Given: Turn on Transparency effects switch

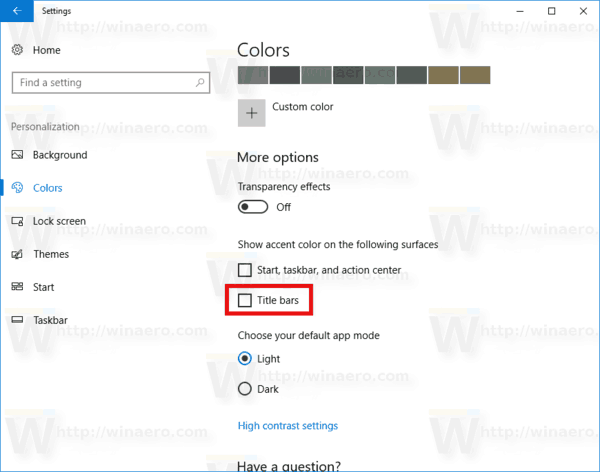Looking at the screenshot, I should coord(253,207).
